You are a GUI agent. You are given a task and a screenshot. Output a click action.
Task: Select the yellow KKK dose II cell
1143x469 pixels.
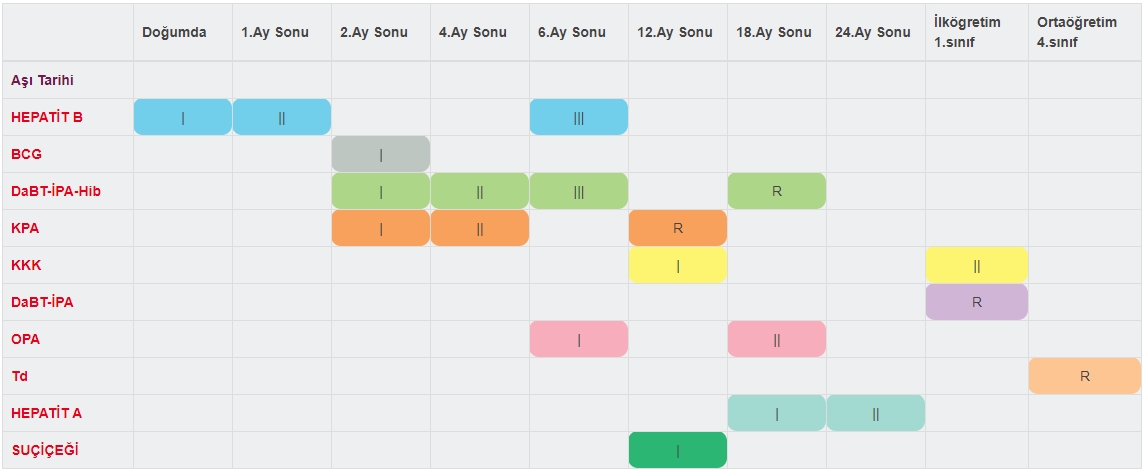pos(977,265)
